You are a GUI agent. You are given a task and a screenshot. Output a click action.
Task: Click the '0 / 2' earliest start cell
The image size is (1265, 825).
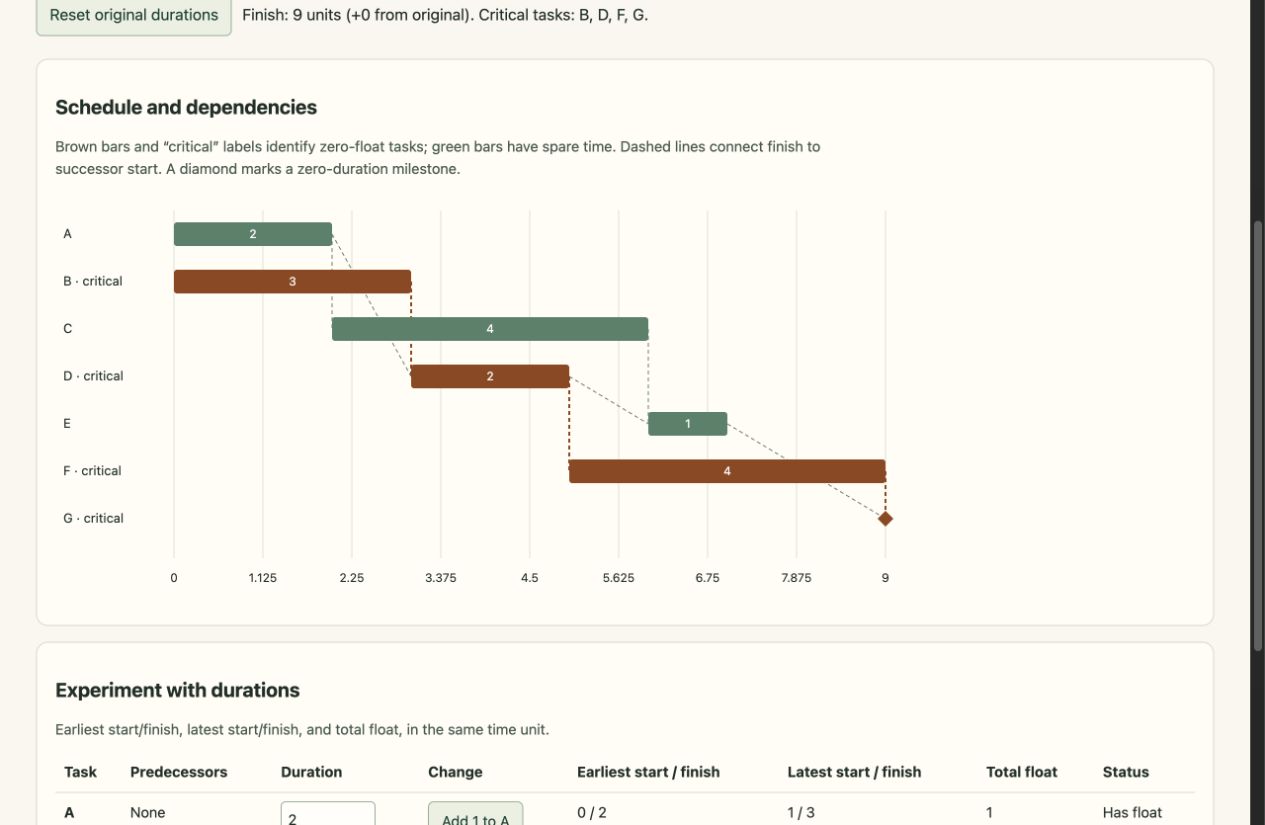point(592,813)
